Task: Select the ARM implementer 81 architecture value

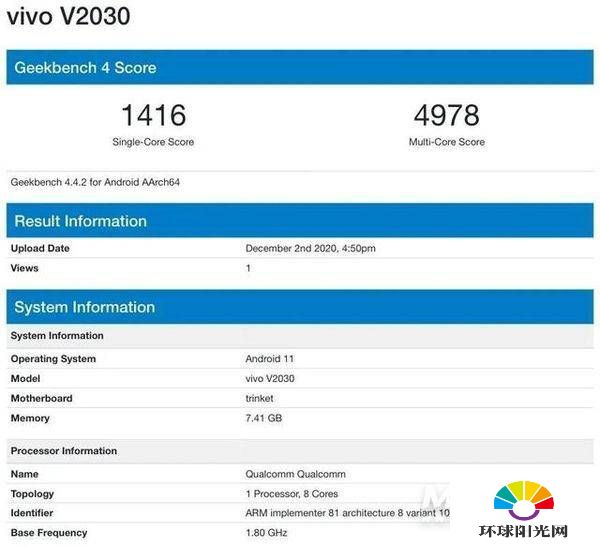Action: point(347,513)
